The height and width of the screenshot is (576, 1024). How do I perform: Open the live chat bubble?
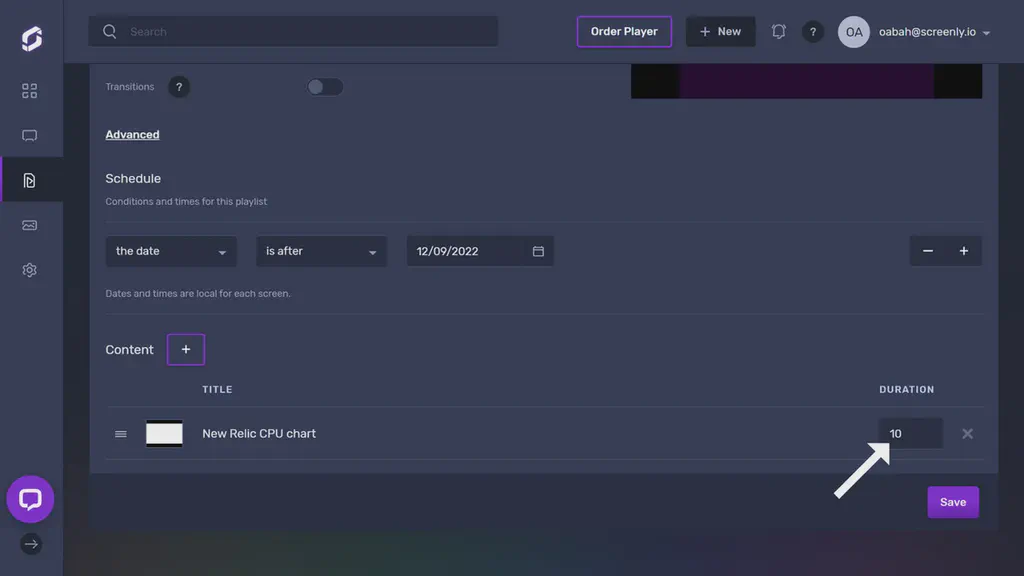click(30, 499)
